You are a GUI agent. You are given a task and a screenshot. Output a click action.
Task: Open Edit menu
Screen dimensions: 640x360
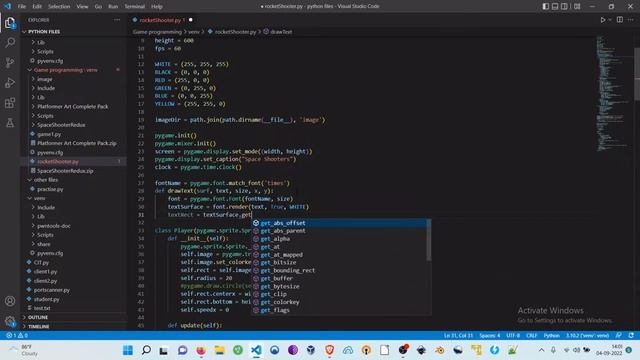tap(37, 7)
